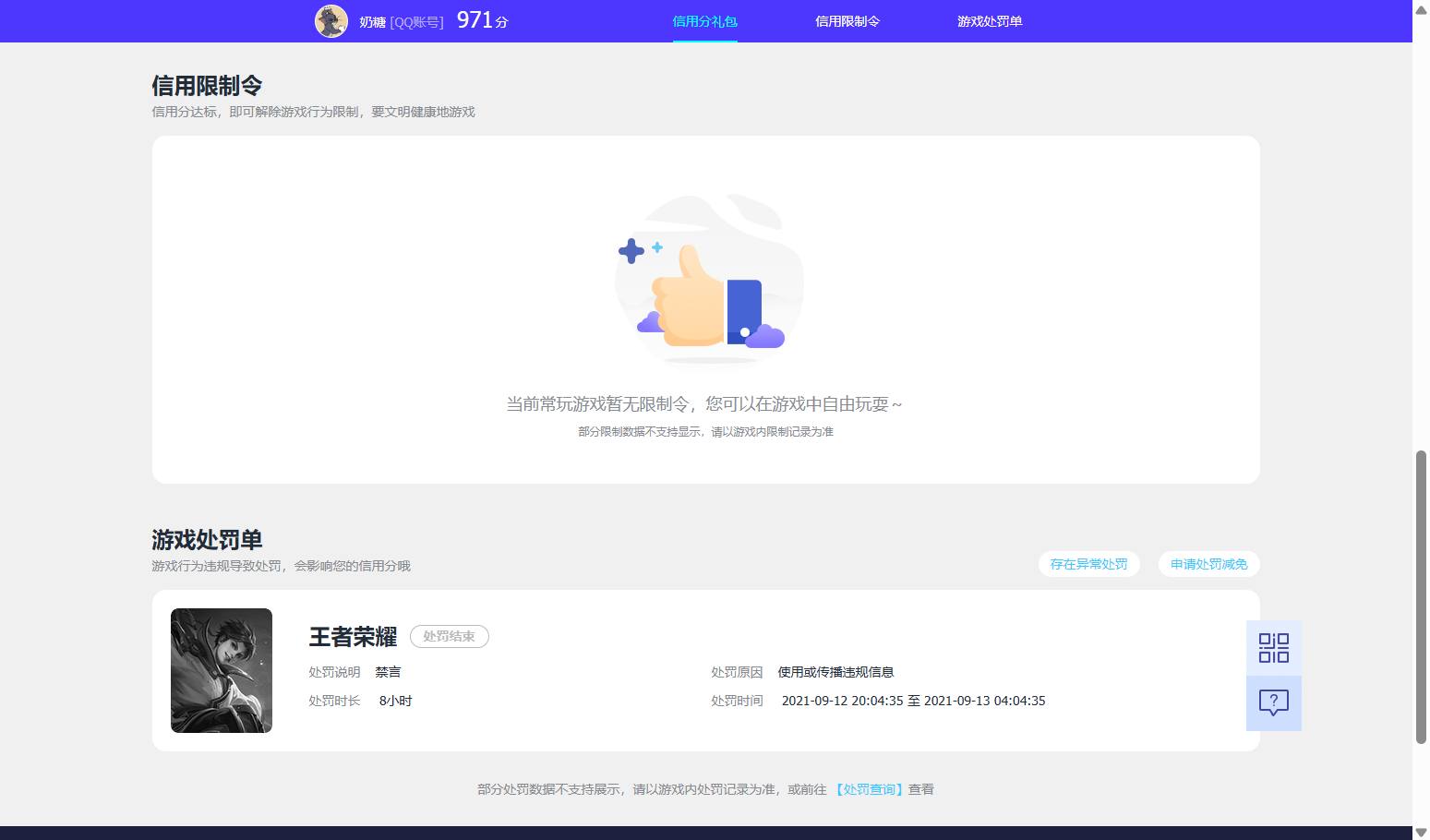The height and width of the screenshot is (840, 1430).
Task: Click the 部分限制数据不支持显示 note
Action: 705,431
